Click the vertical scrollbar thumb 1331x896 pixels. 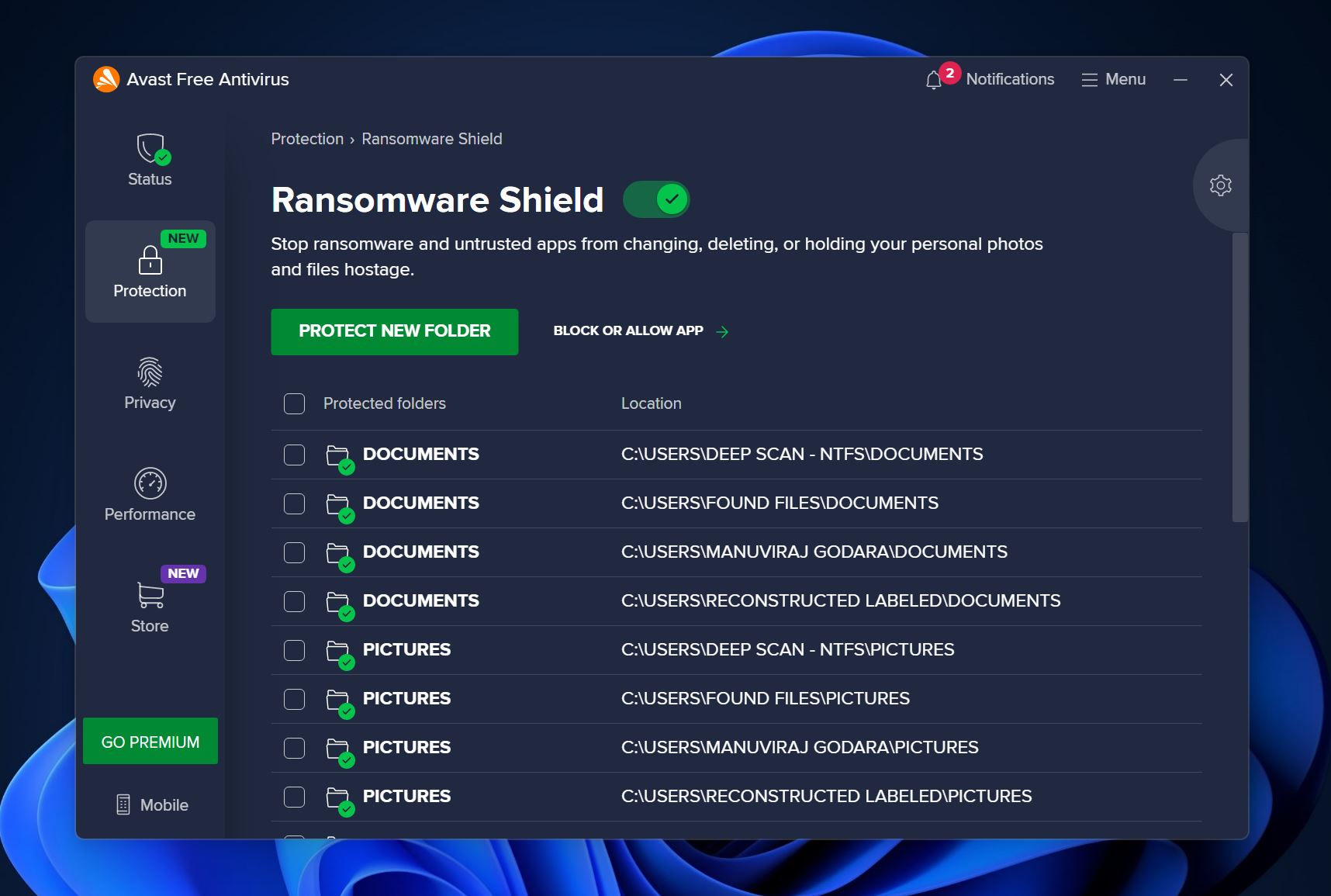tap(1240, 377)
